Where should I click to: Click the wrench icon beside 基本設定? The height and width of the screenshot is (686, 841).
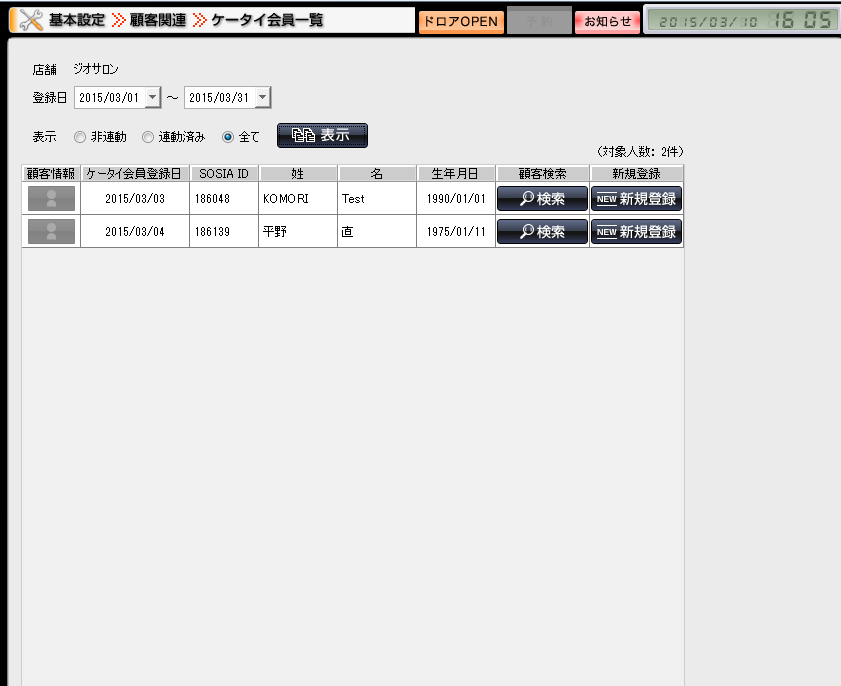coord(31,20)
